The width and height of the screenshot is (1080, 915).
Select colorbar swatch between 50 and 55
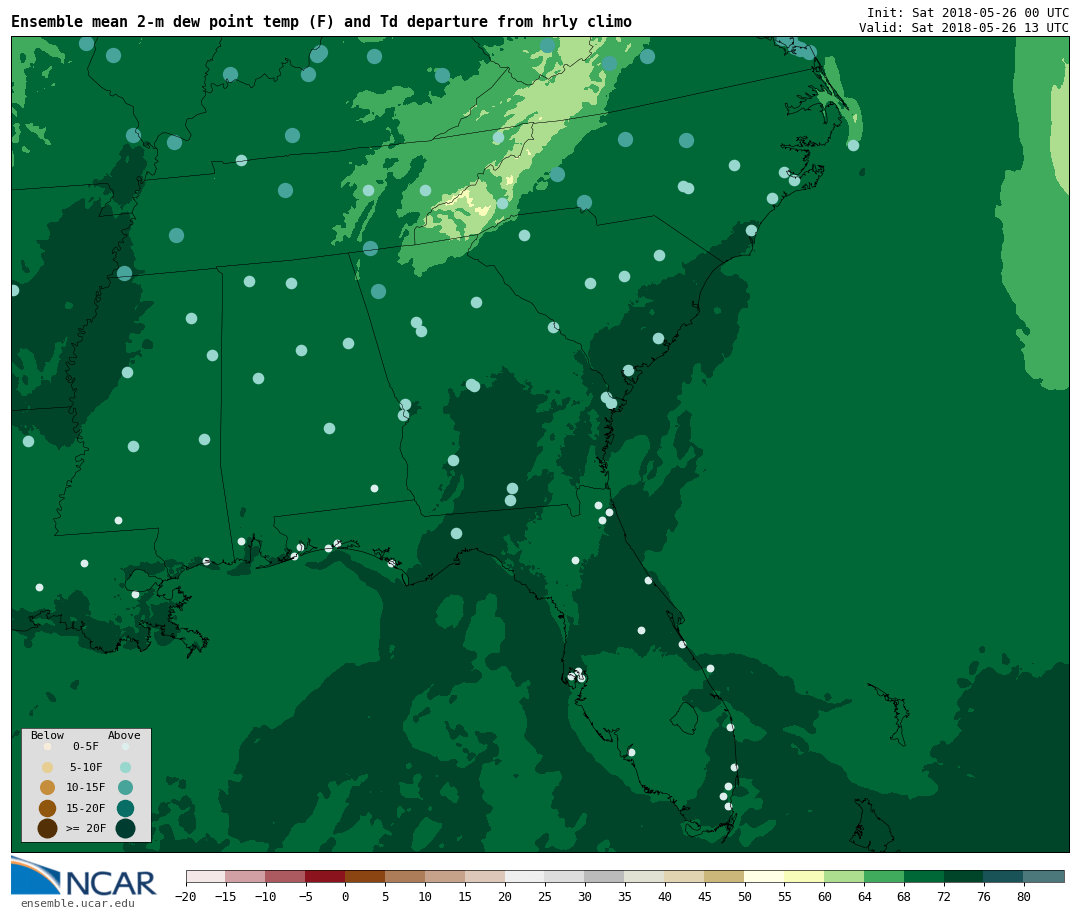[765, 876]
